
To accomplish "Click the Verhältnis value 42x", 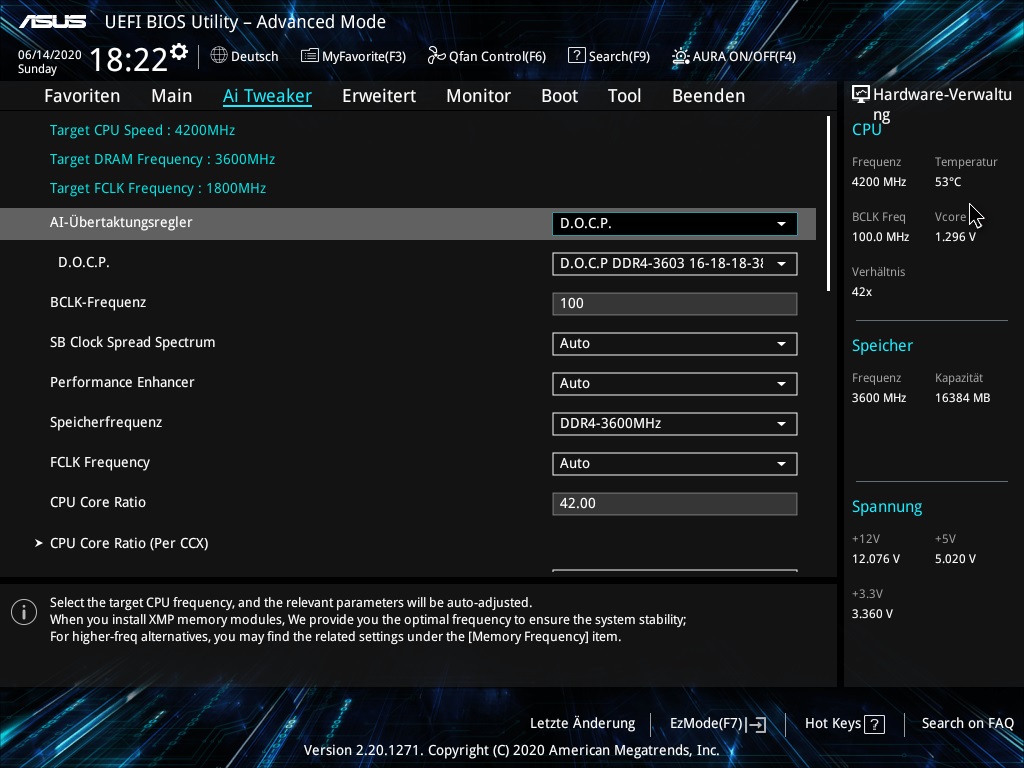I will pos(861,292).
